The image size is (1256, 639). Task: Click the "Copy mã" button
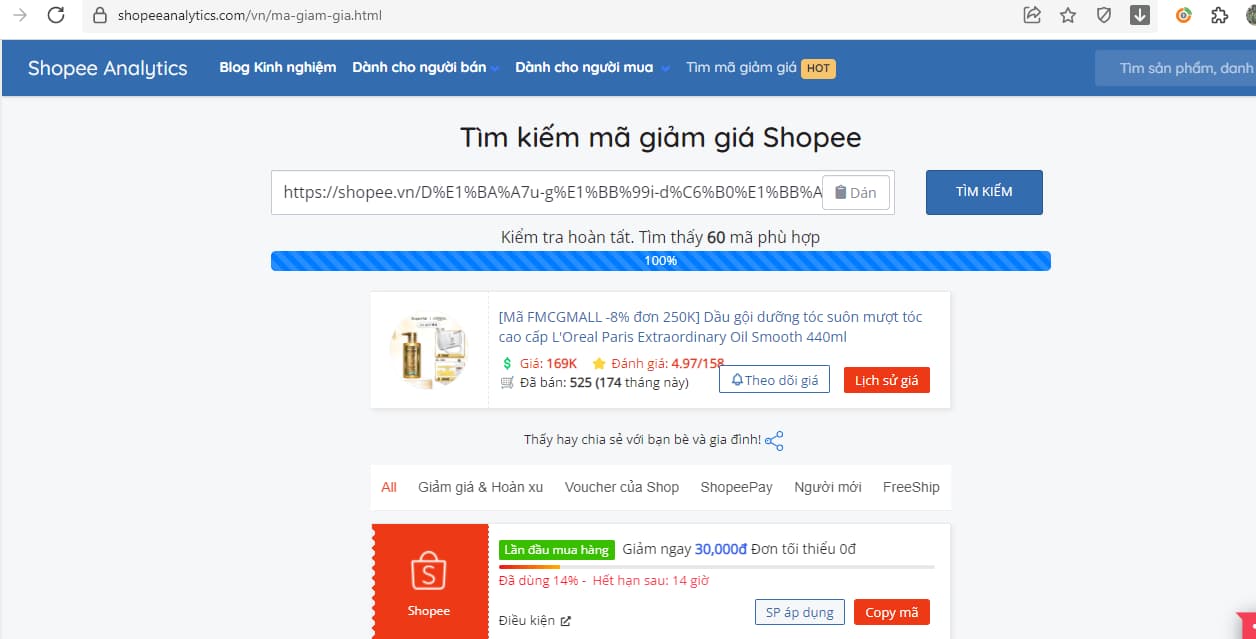click(892, 612)
